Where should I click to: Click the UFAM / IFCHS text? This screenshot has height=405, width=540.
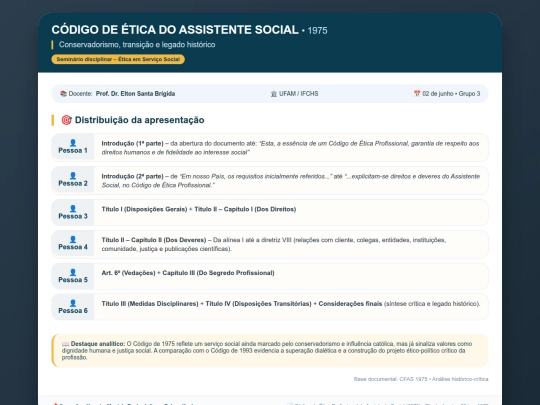[x=299, y=94]
